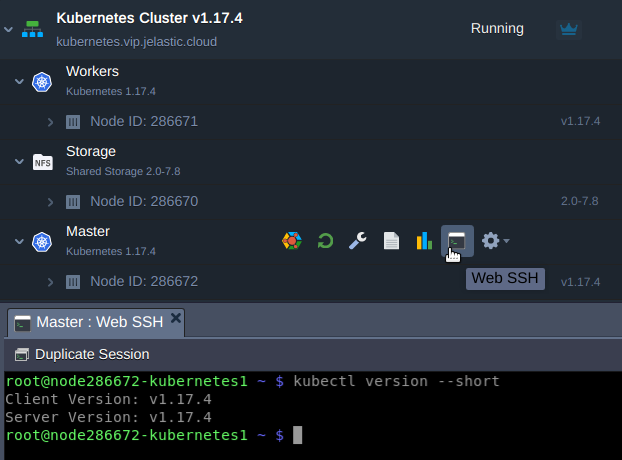This screenshot has height=460, width=622.
Task: Expand Node ID 286671
Action: (x=50, y=122)
